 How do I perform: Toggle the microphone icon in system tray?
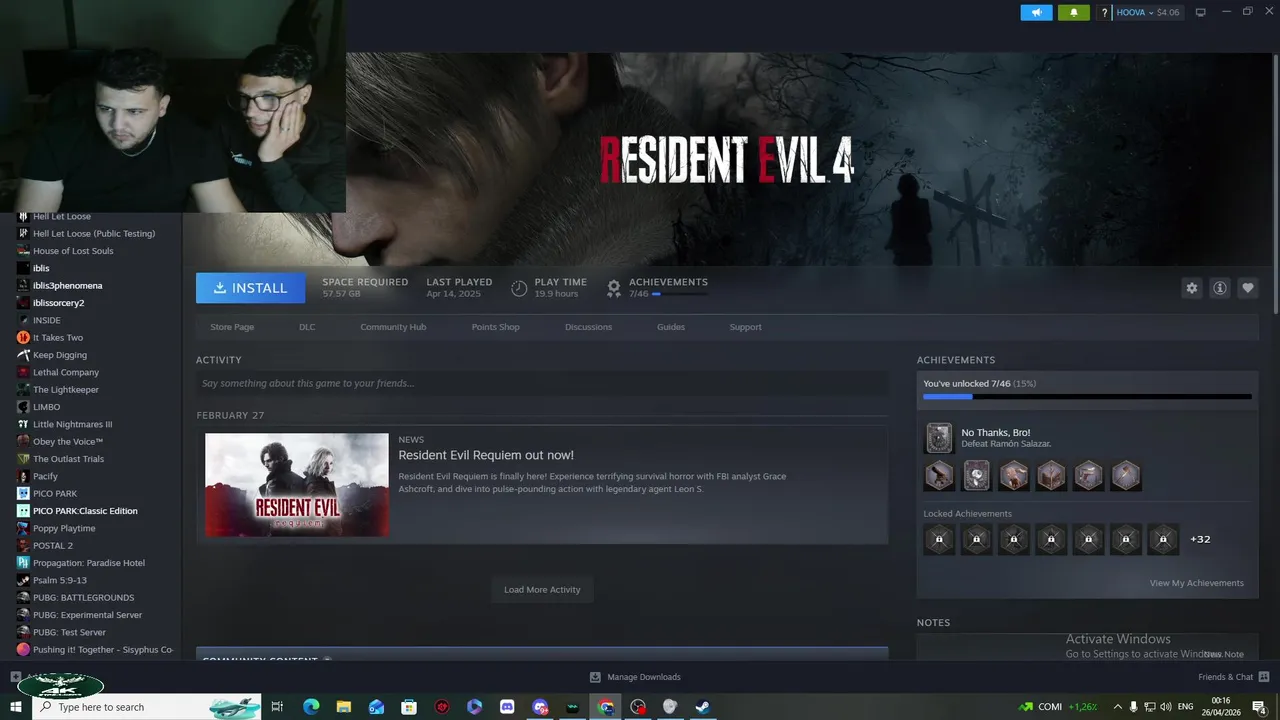tap(1133, 707)
